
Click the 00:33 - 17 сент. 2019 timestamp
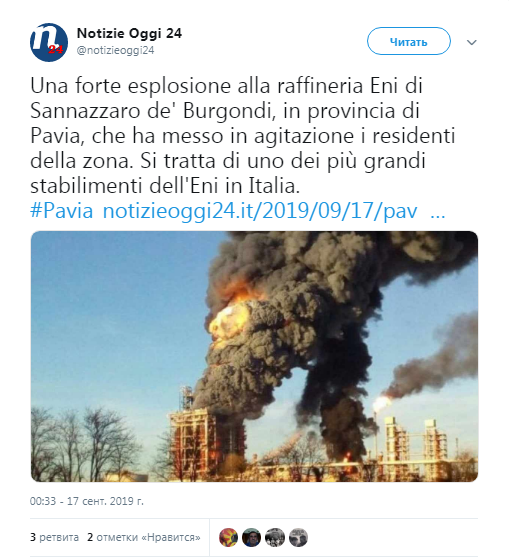click(87, 501)
